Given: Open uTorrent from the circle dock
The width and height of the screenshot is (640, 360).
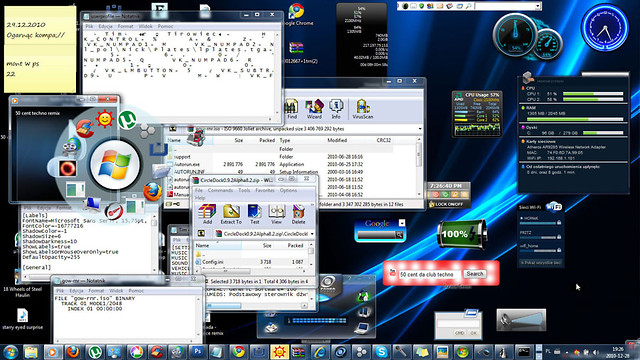Looking at the screenshot, I should click(128, 120).
